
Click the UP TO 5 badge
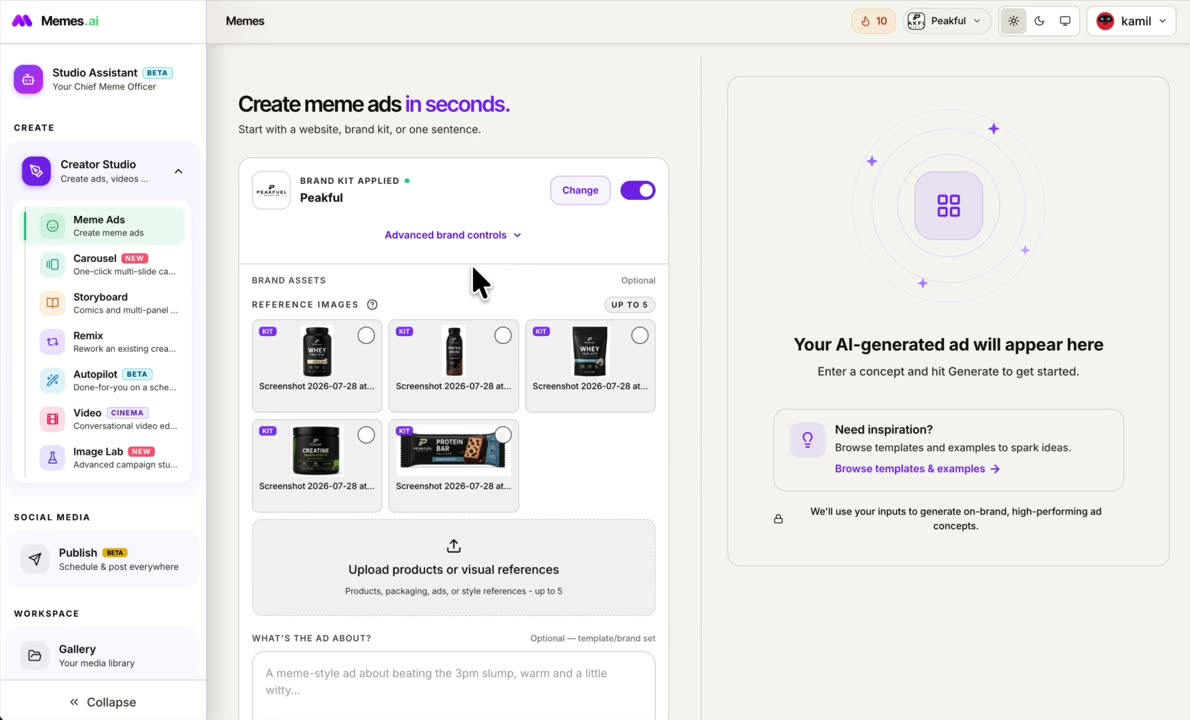click(629, 305)
